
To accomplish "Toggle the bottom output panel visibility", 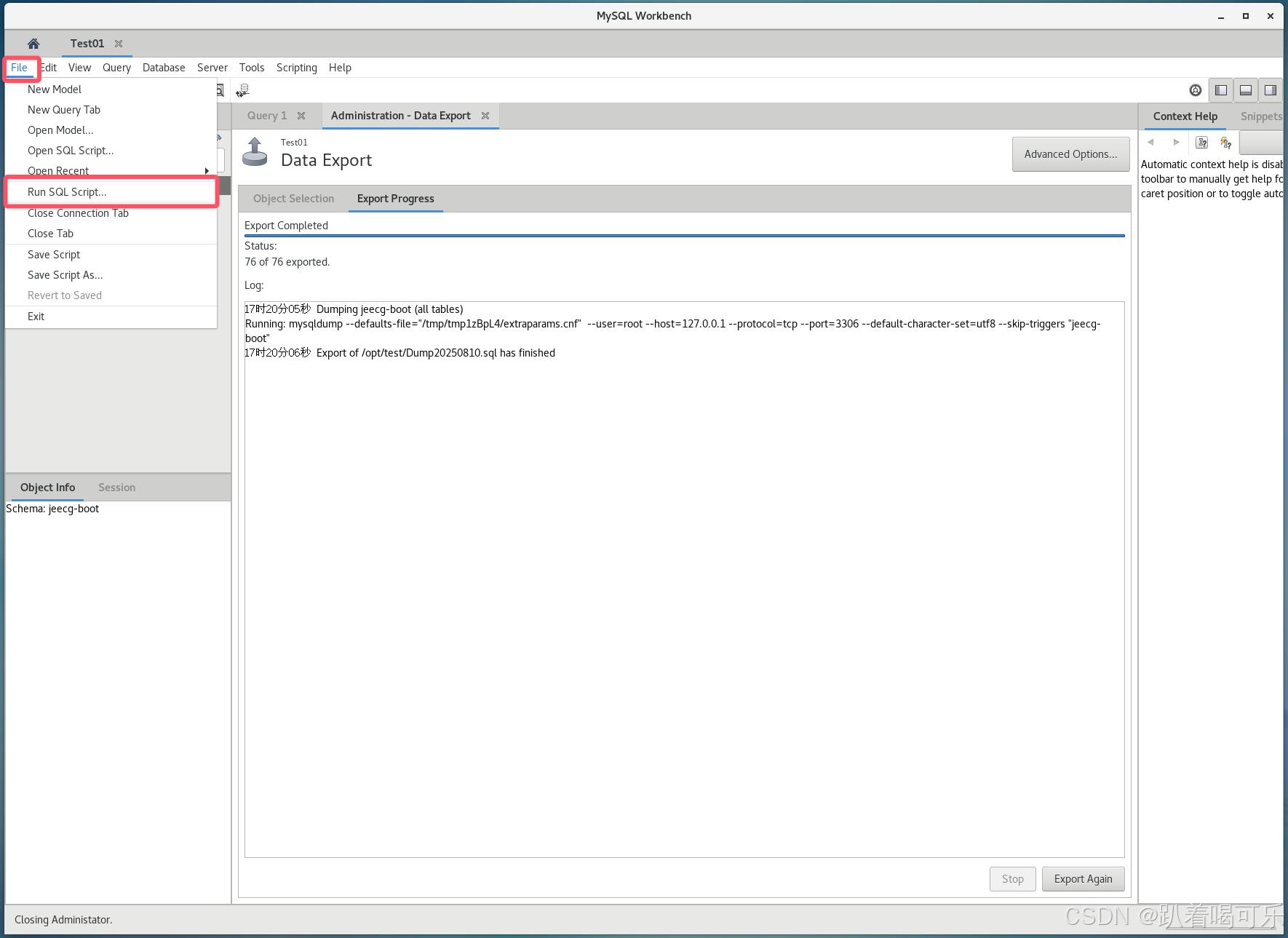I will tap(1246, 90).
